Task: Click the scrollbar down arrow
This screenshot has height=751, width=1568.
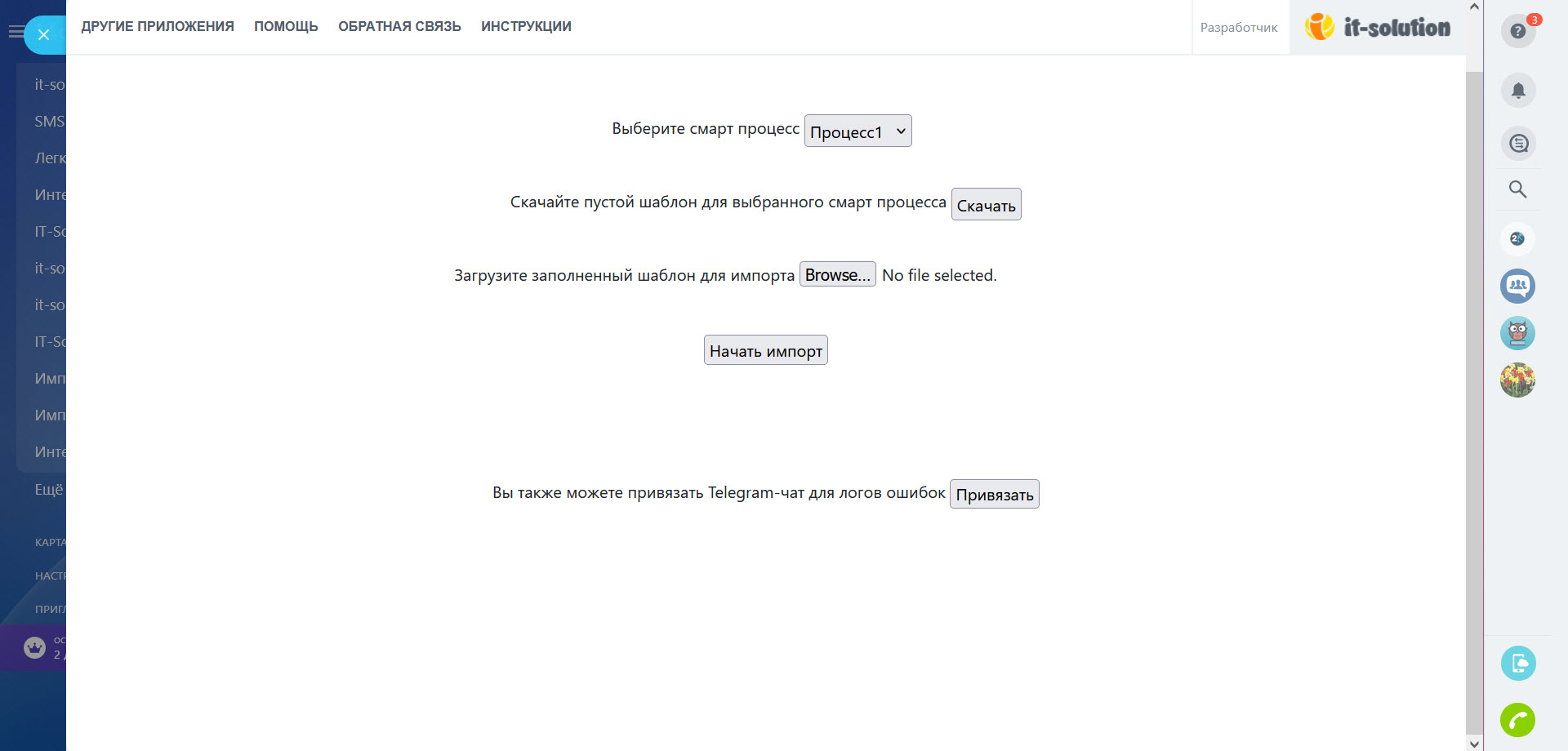Action: (x=1474, y=744)
